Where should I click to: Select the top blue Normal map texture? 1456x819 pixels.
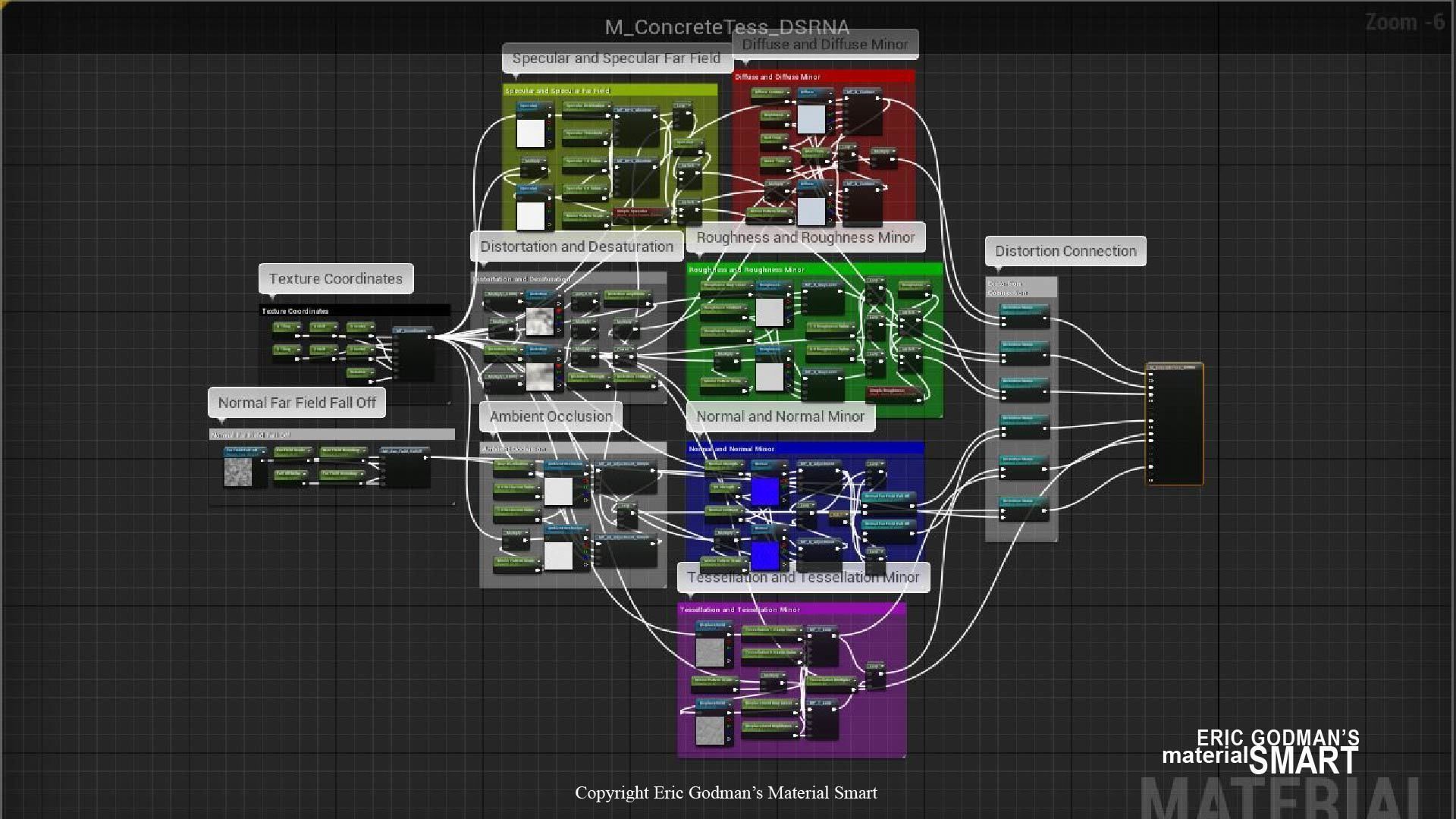[x=765, y=491]
